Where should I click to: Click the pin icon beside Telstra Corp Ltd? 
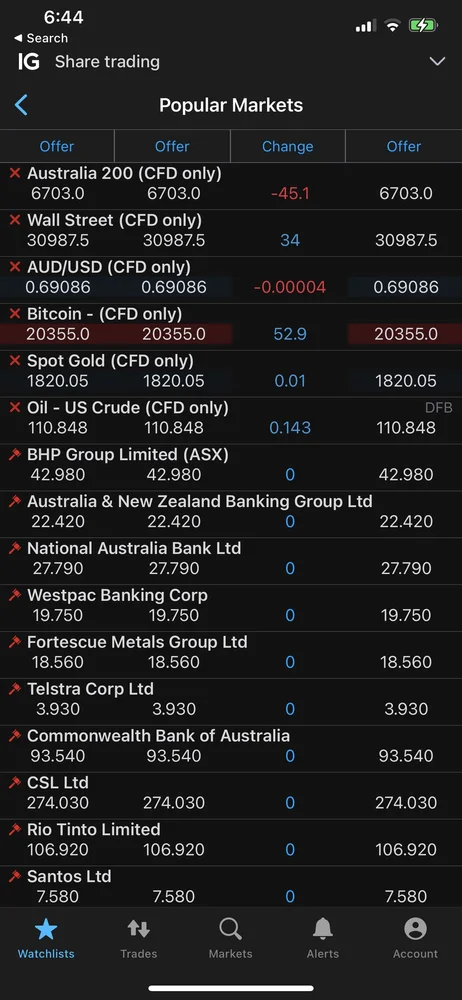coord(15,689)
